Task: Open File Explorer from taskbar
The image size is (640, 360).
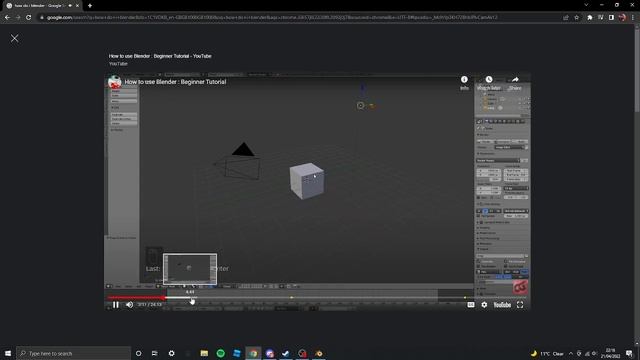Action: (x=204, y=353)
